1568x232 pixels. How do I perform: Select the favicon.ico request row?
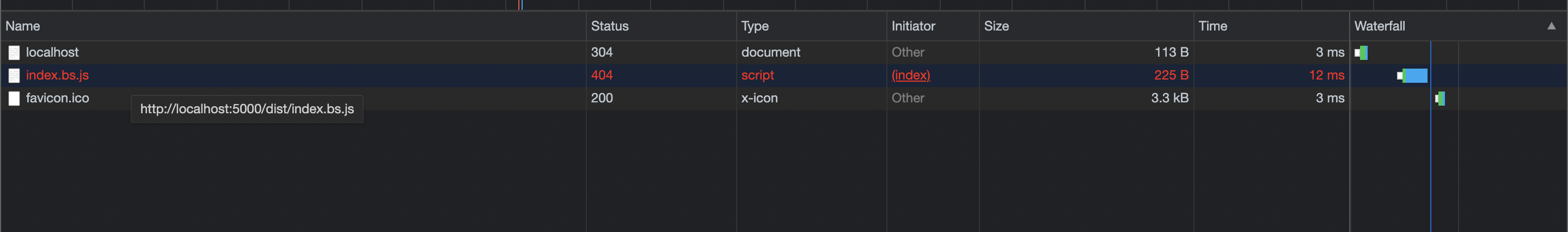pos(784,98)
